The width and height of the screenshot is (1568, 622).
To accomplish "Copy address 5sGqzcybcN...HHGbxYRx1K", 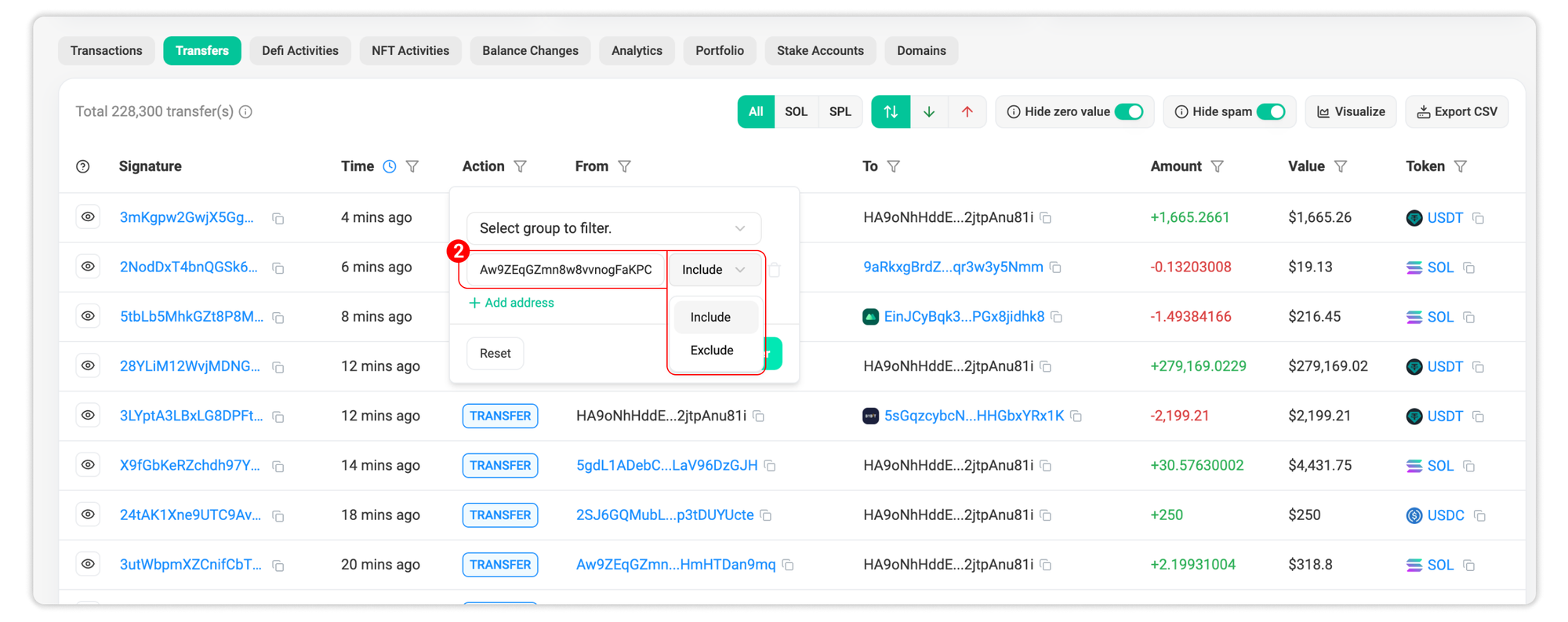I will (1076, 416).
